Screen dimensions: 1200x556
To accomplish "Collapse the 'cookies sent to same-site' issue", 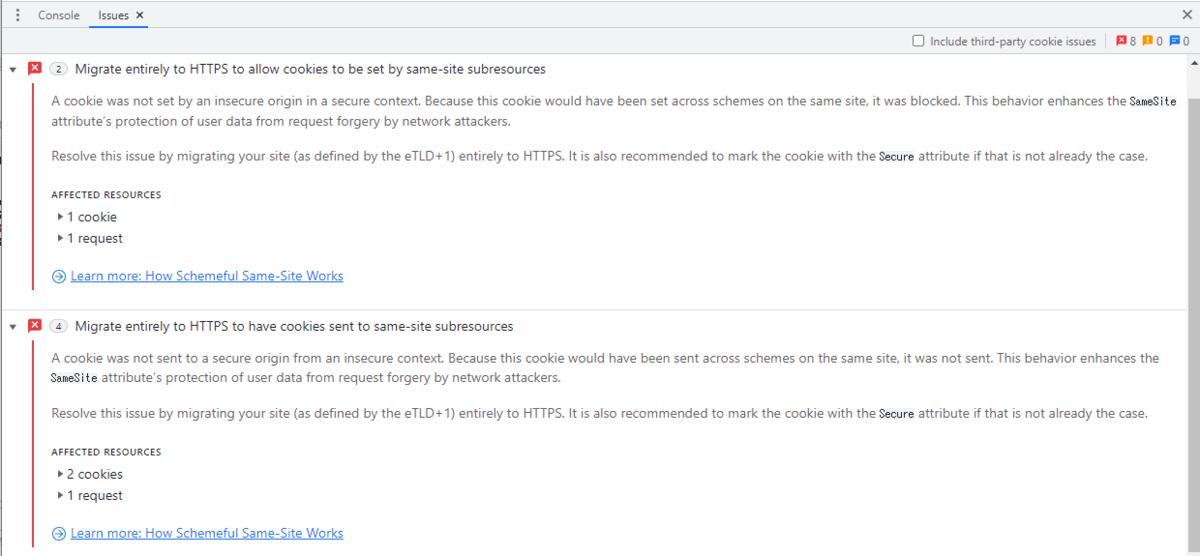I will click(13, 327).
